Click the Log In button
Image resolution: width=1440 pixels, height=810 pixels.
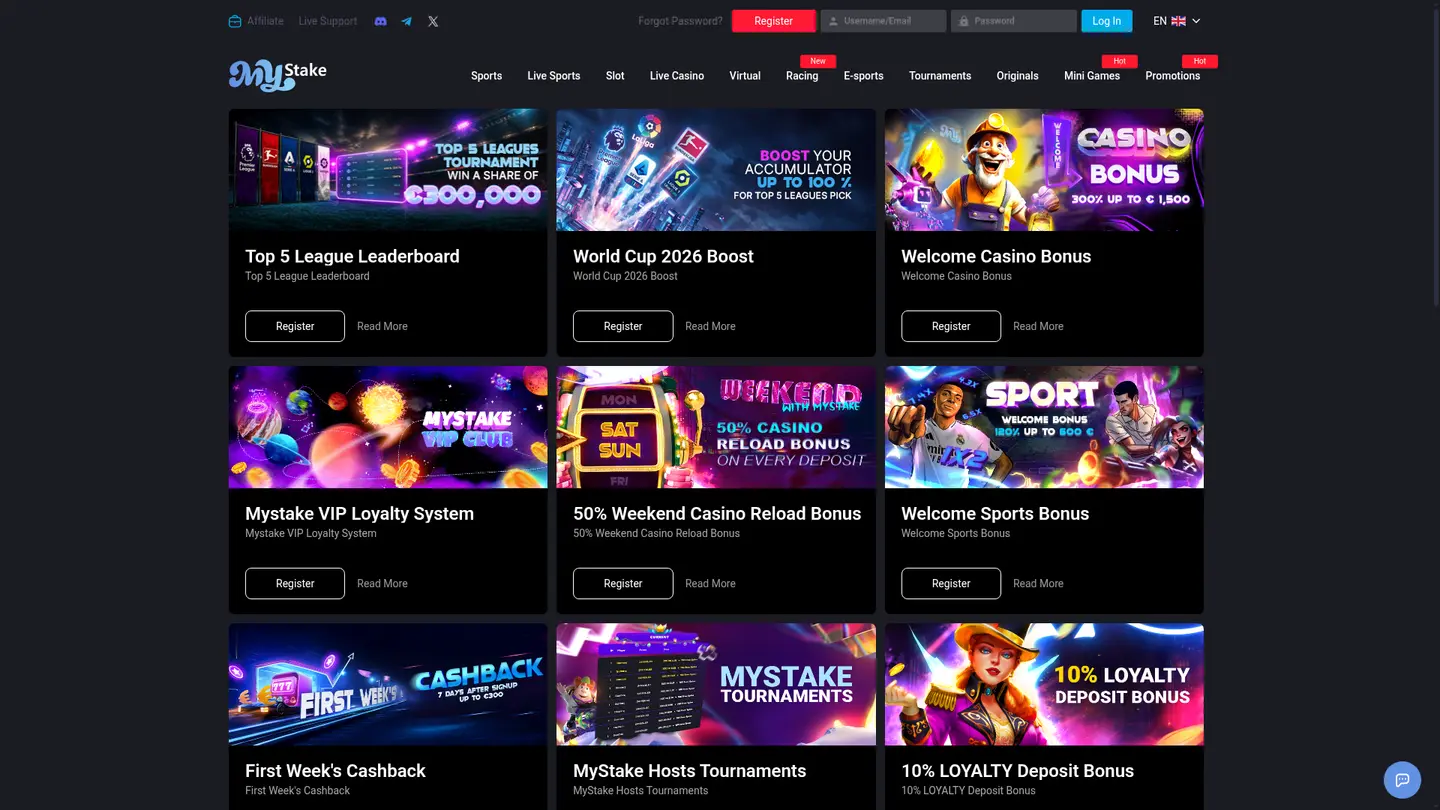click(1107, 21)
